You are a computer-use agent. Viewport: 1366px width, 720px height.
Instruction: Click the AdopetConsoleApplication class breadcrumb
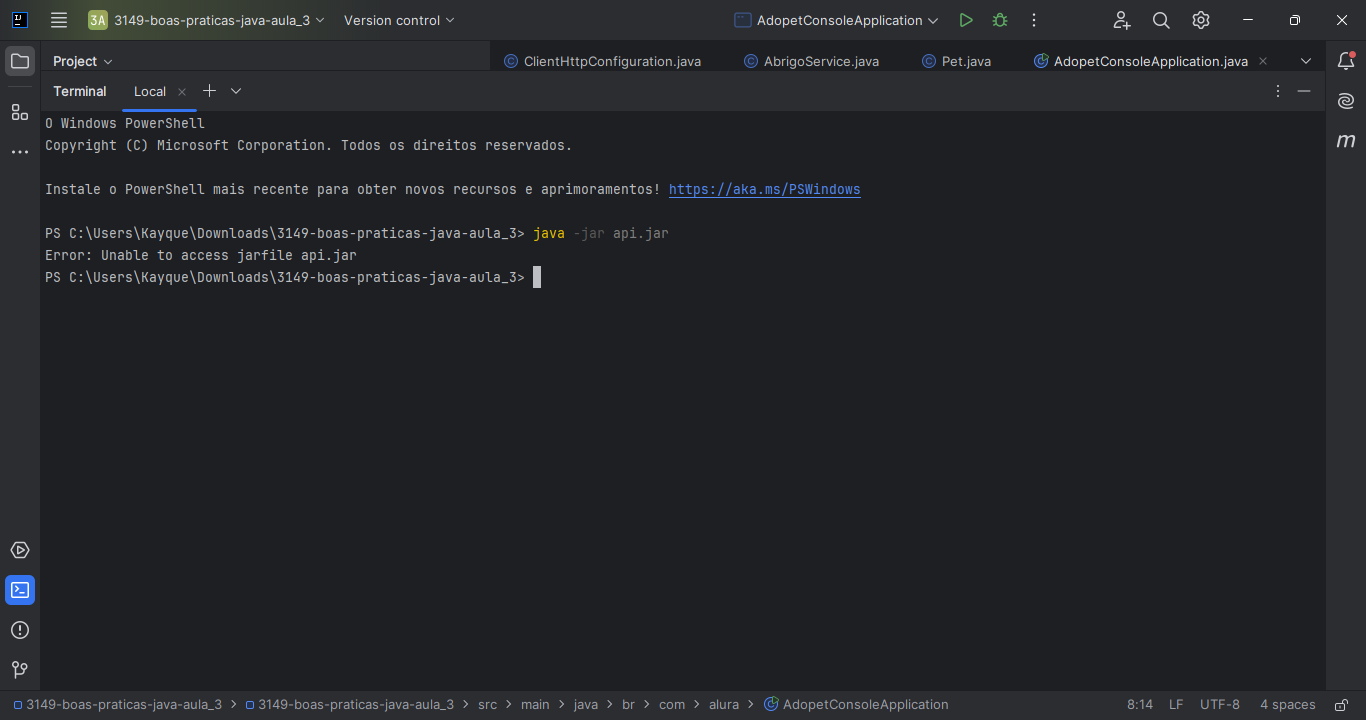(x=856, y=704)
